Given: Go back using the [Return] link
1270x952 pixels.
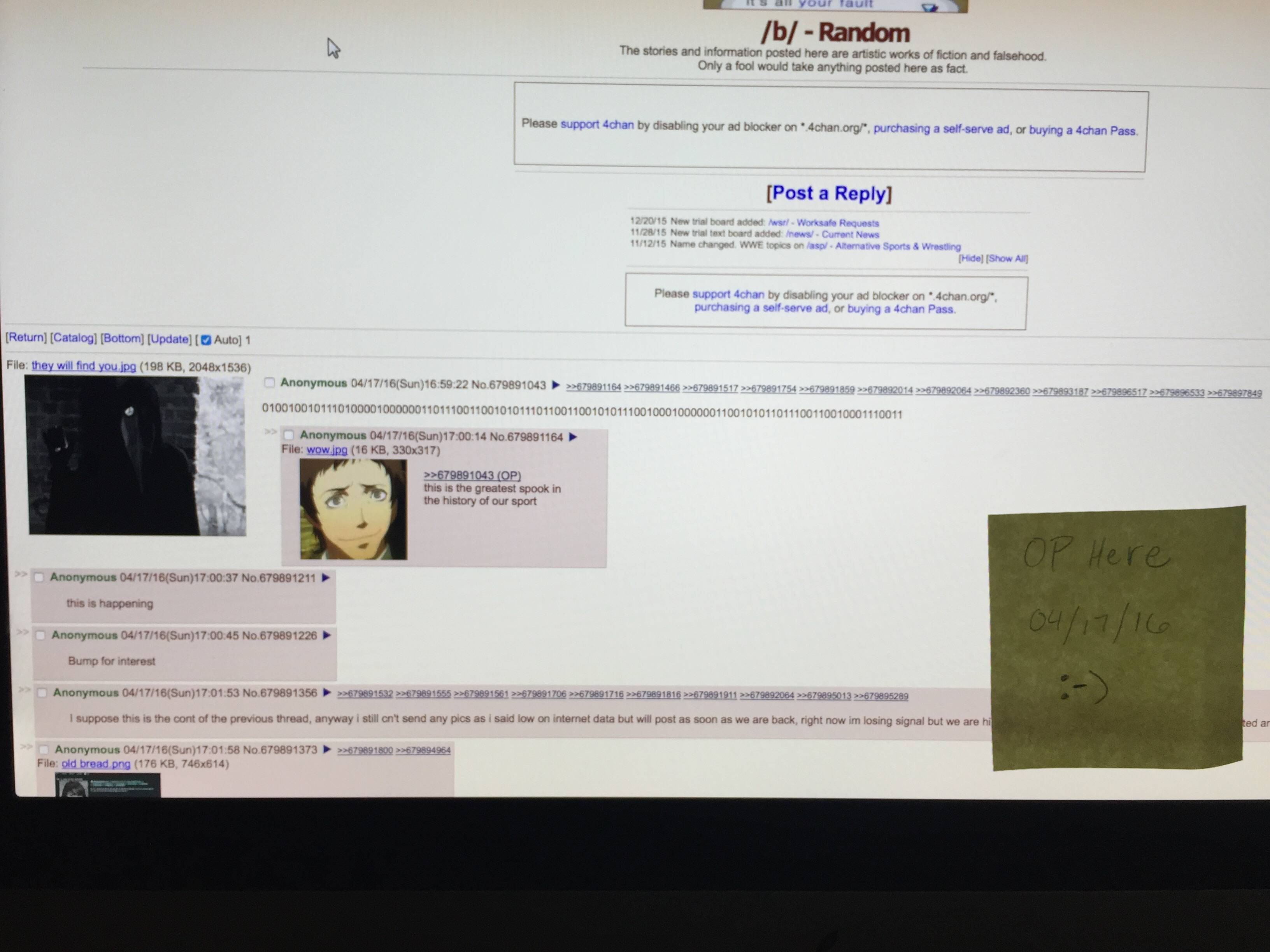Looking at the screenshot, I should [26, 338].
